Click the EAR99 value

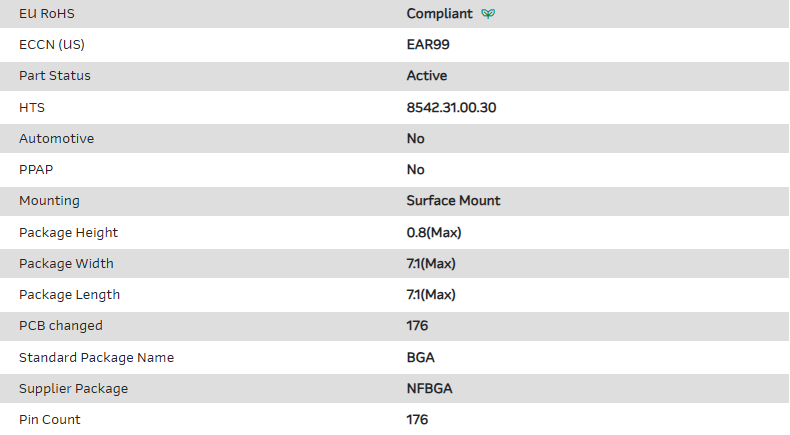(x=427, y=45)
